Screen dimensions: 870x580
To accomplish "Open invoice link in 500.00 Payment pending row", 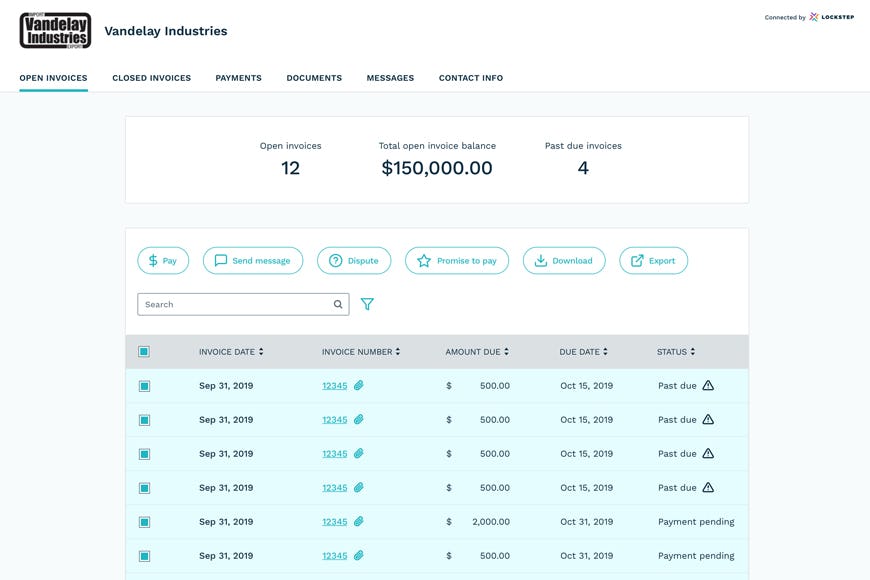I will [335, 556].
